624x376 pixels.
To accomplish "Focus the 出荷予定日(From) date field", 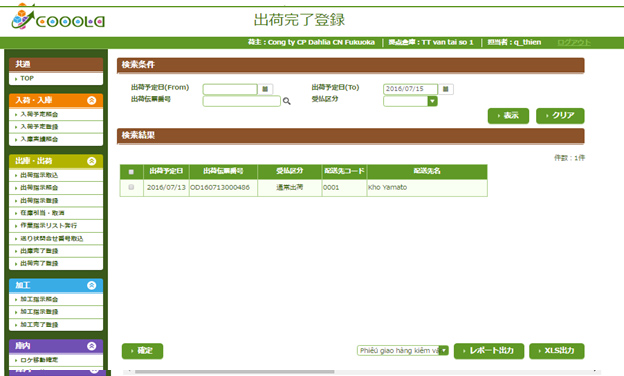I will (x=230, y=89).
